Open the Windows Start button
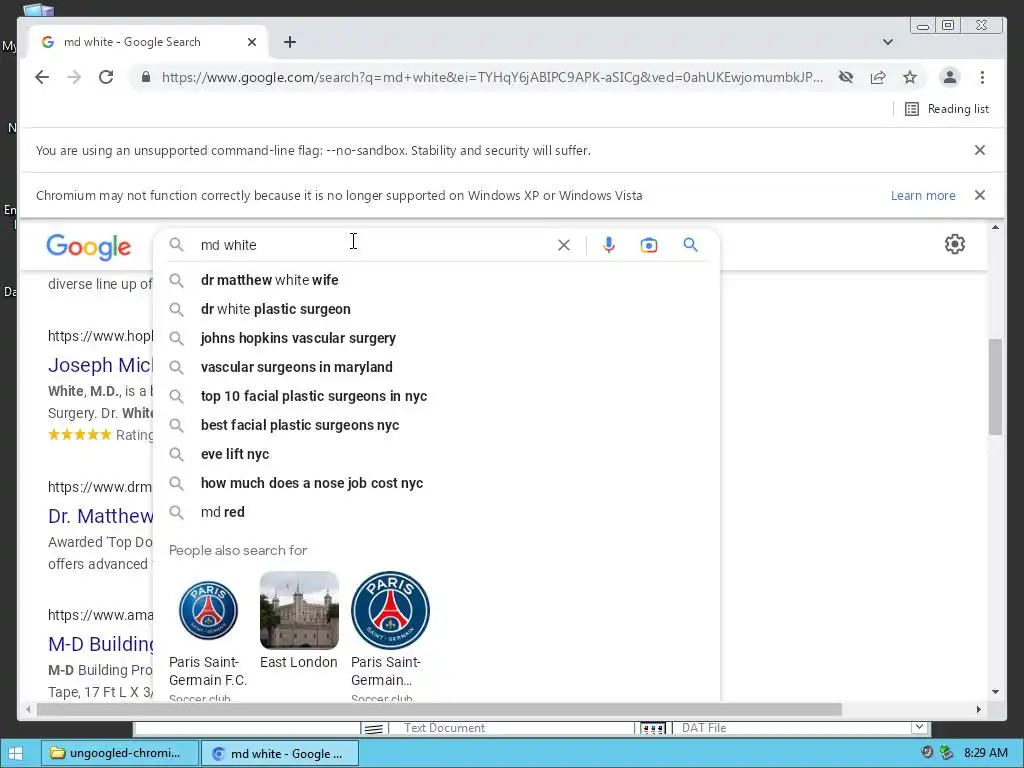This screenshot has width=1024, height=768. coord(16,753)
